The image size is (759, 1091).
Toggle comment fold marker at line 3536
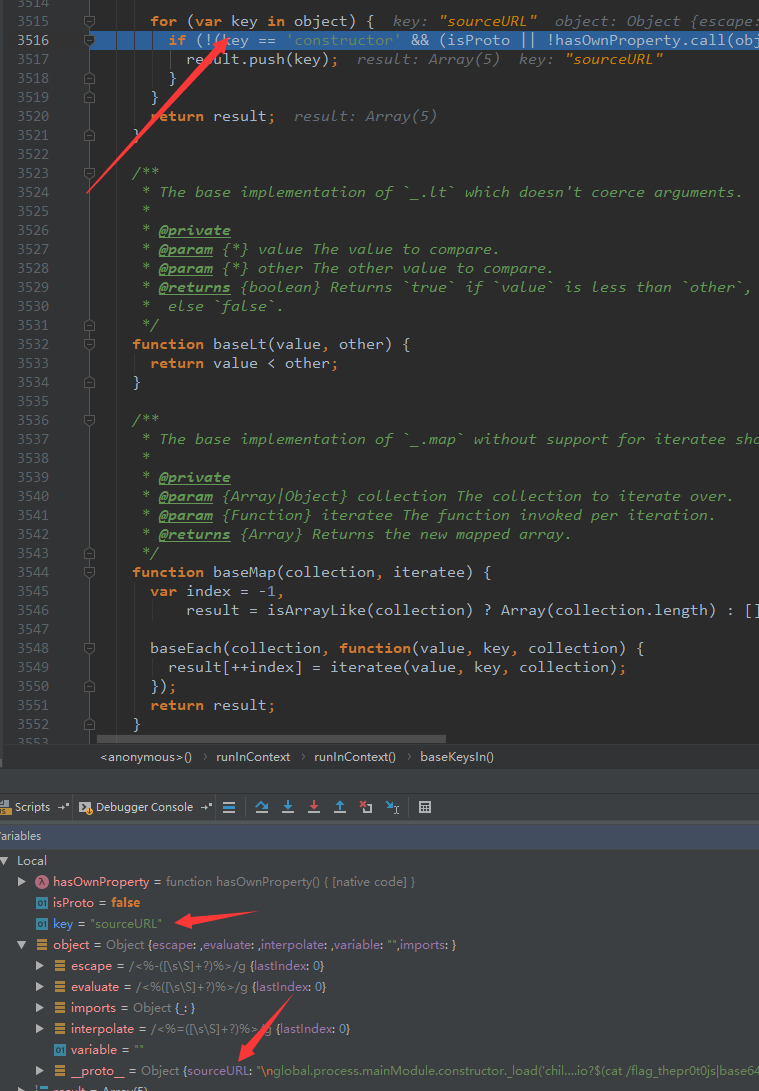pyautogui.click(x=89, y=420)
